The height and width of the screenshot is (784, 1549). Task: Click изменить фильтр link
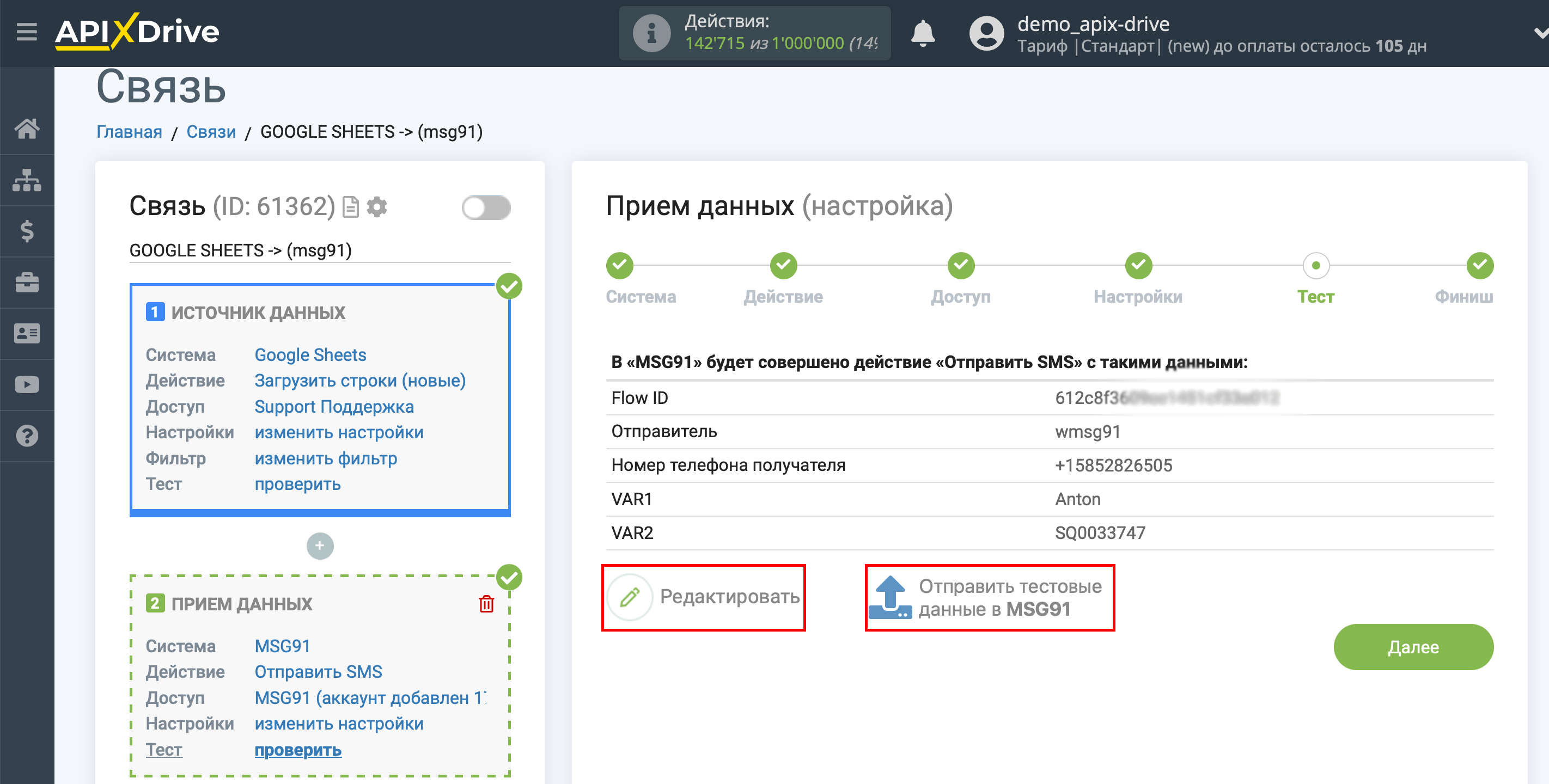click(326, 458)
